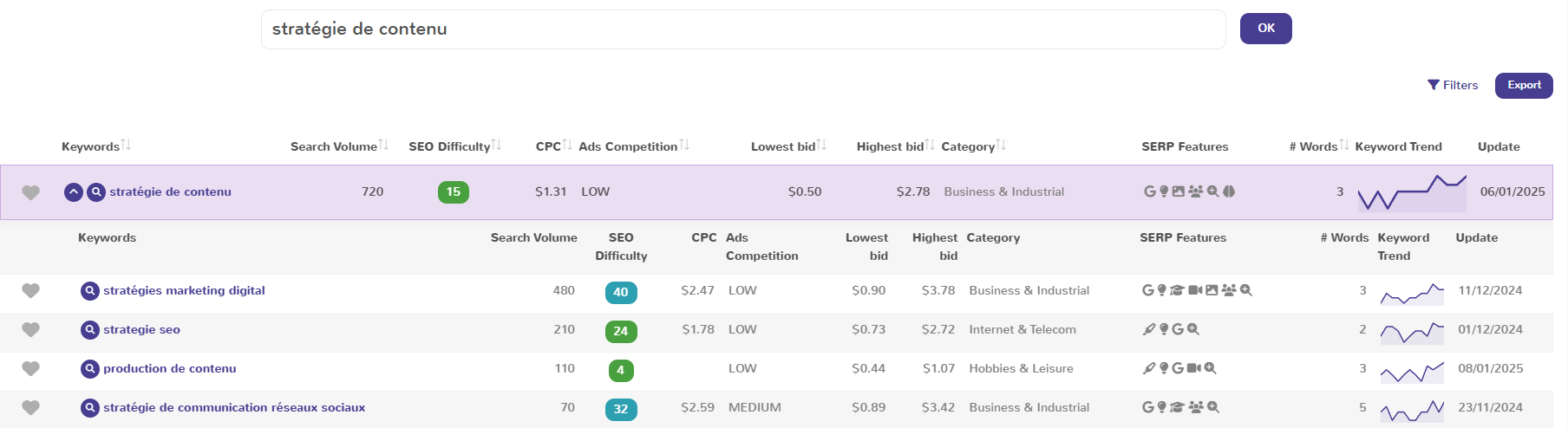Click Google icon in 'stratégie de contenu' SERP features
This screenshot has height=428, width=1568.
point(1149,191)
